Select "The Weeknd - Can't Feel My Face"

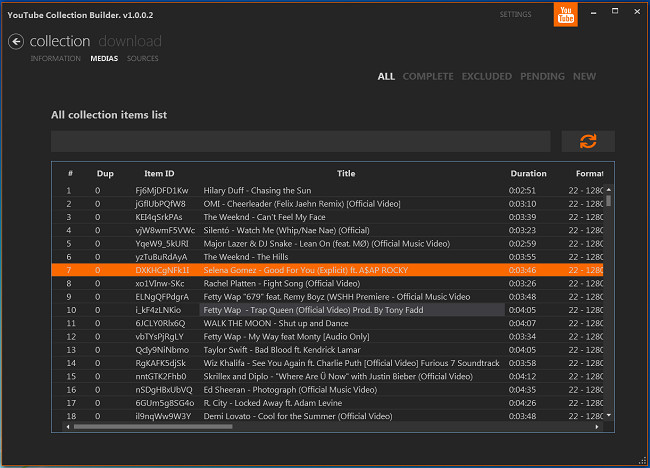[x=327, y=217]
